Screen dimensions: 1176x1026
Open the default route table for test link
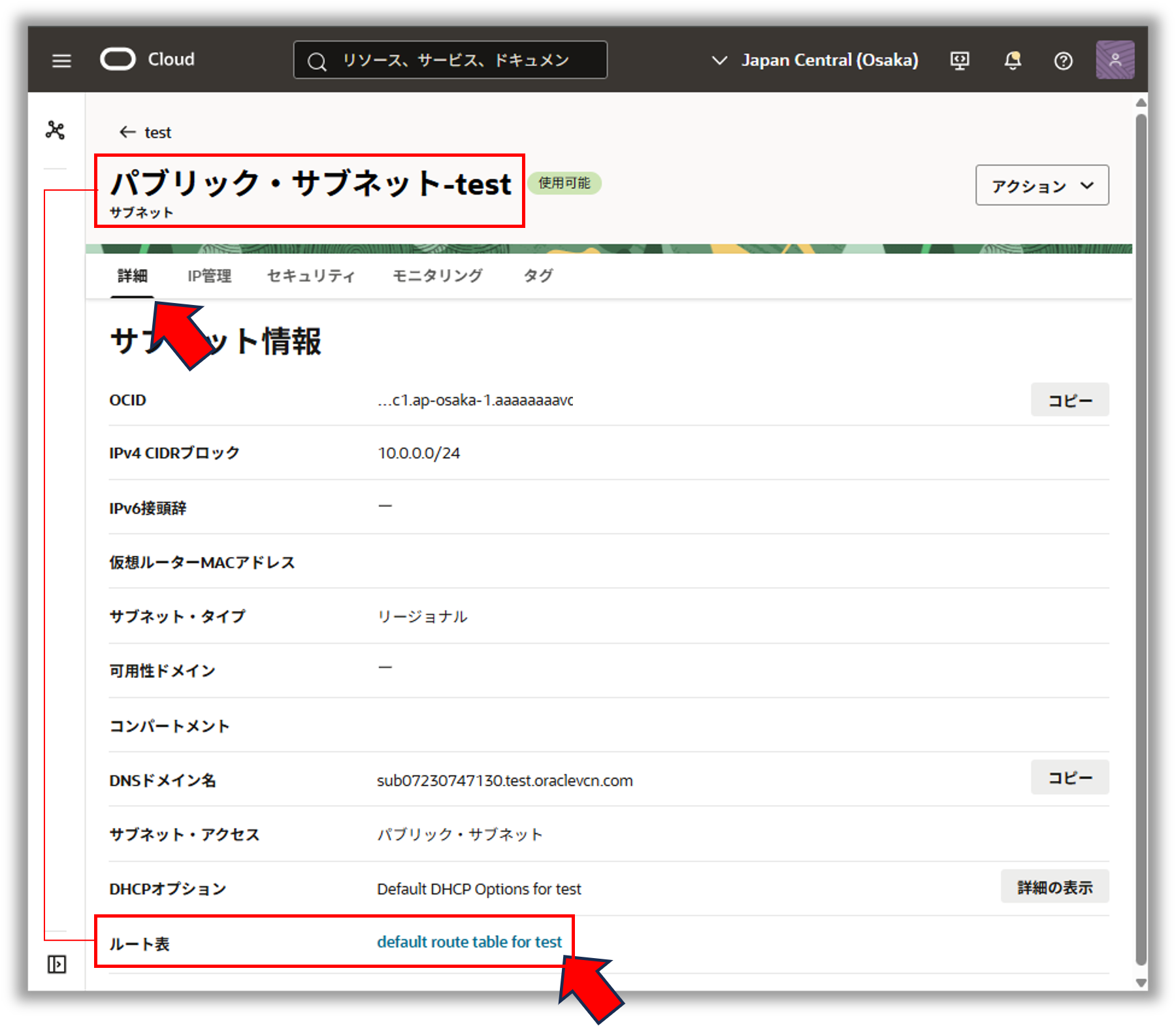point(469,942)
